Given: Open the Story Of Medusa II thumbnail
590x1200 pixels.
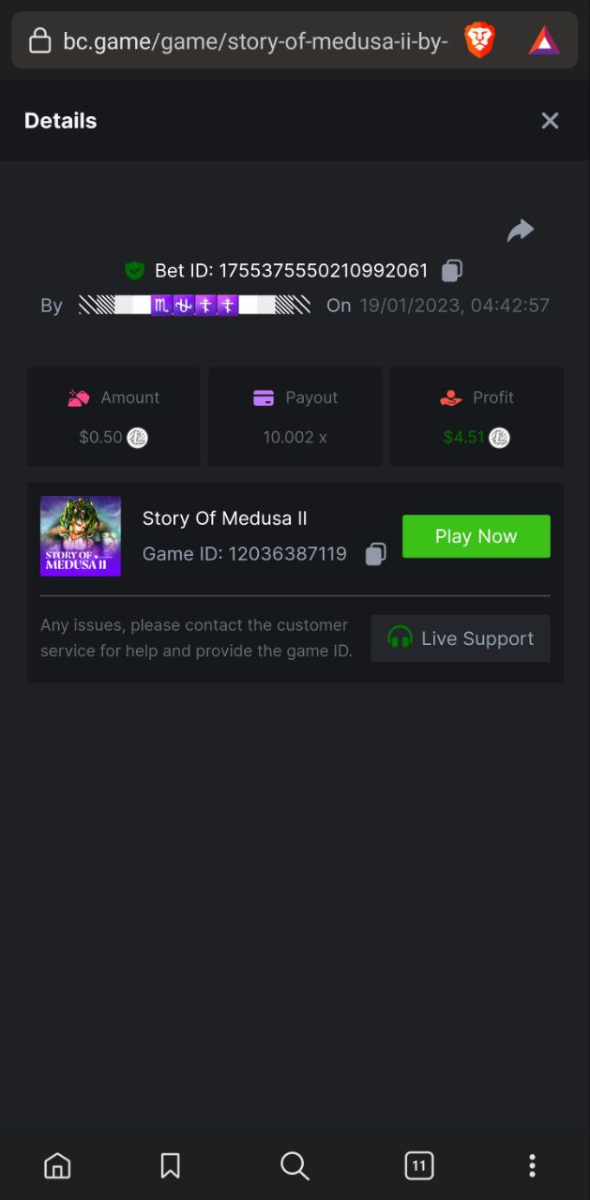Looking at the screenshot, I should coord(80,536).
